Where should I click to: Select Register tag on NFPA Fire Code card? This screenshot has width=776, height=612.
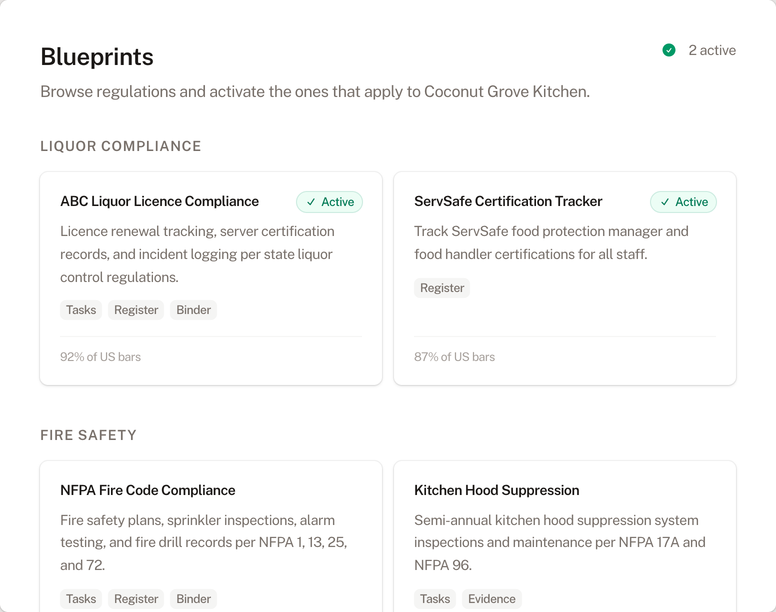click(136, 599)
